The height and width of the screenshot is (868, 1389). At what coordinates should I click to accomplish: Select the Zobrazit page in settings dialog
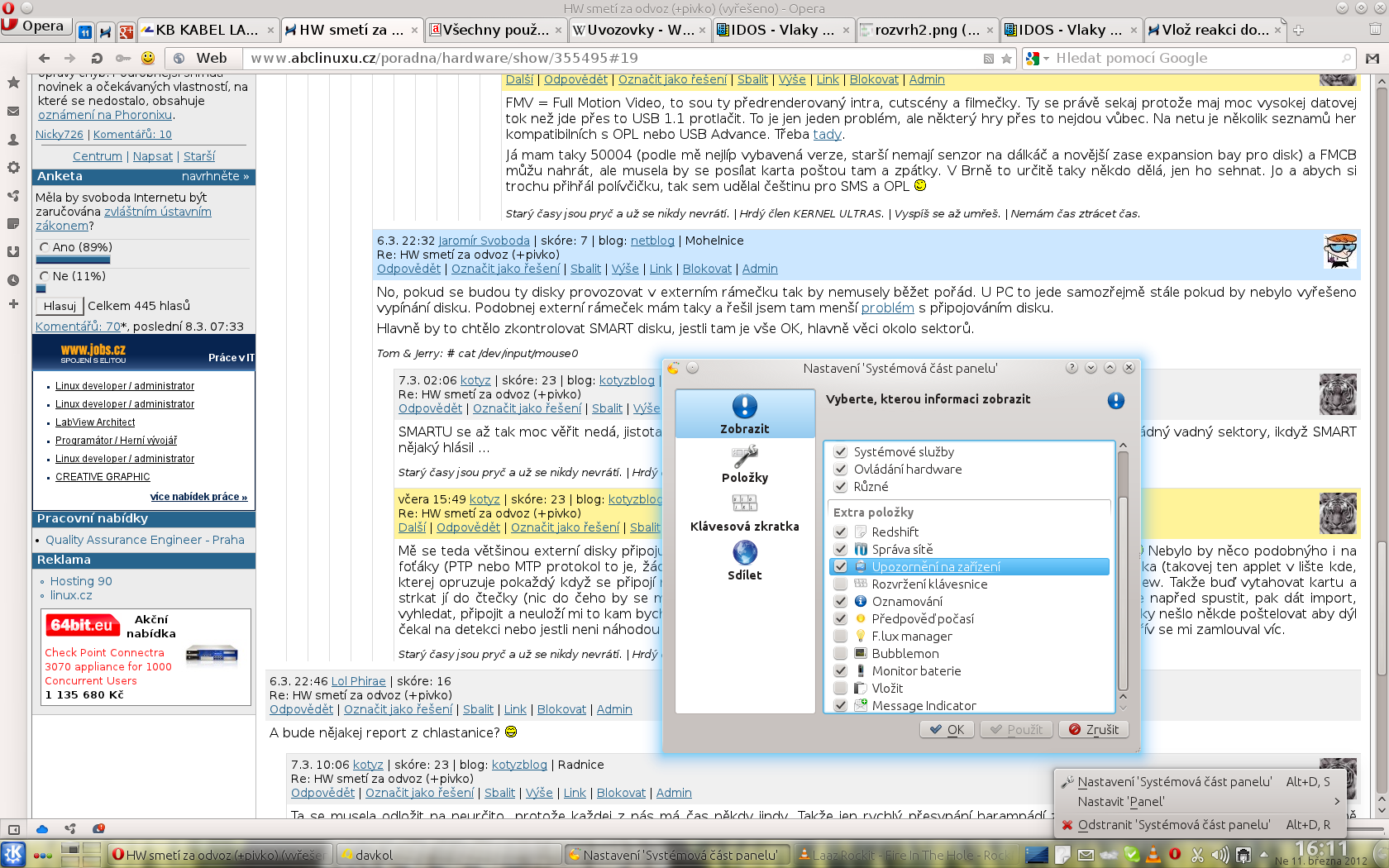(745, 414)
